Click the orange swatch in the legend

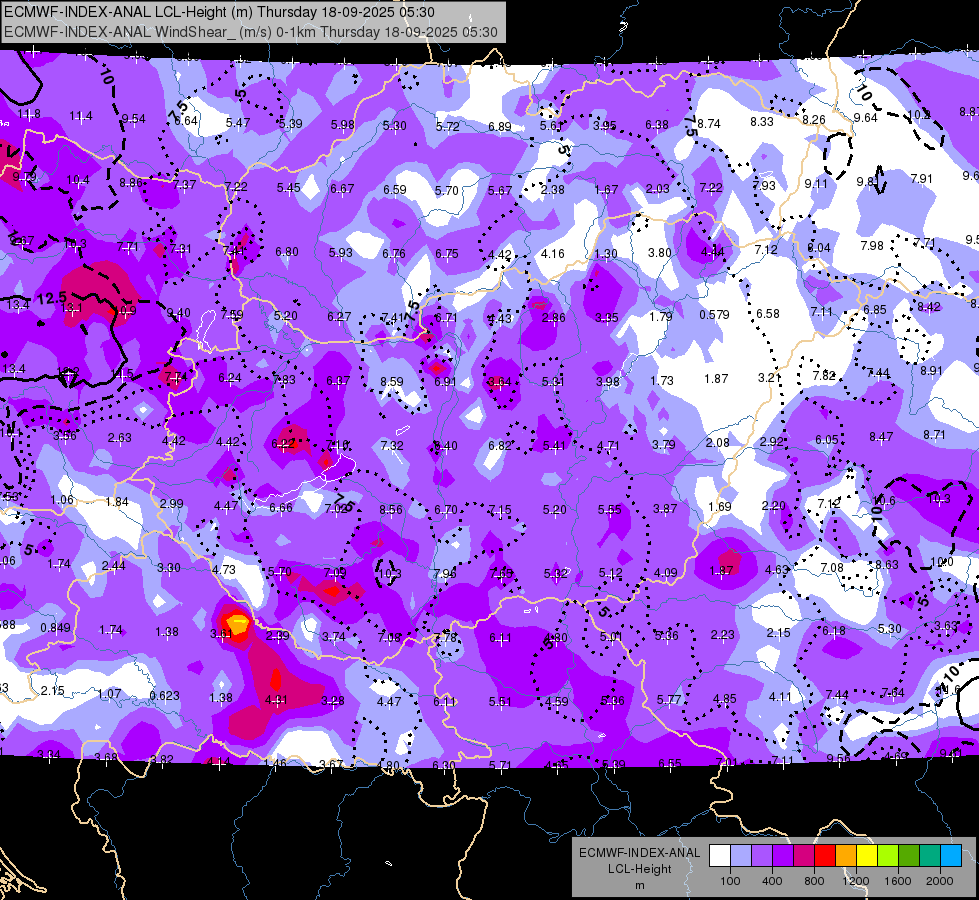(x=846, y=855)
